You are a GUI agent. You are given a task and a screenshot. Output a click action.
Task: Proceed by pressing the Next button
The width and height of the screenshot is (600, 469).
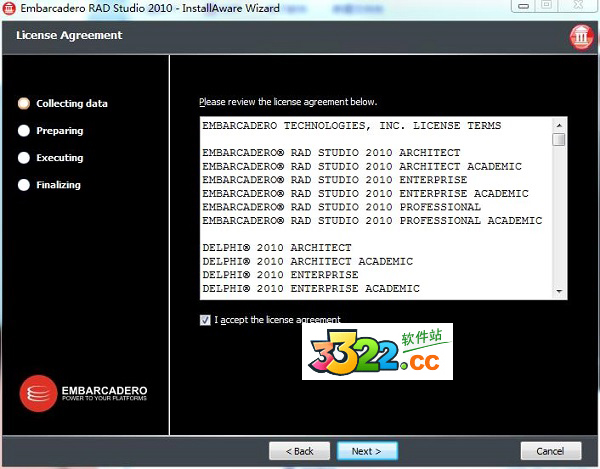click(367, 451)
